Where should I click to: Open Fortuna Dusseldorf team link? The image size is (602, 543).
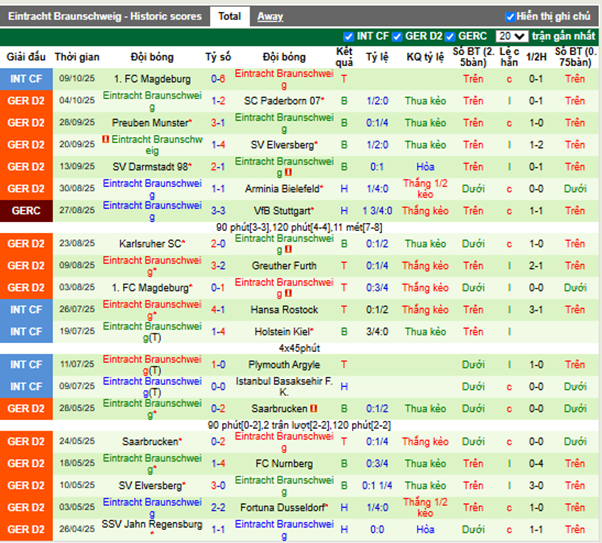(282, 508)
